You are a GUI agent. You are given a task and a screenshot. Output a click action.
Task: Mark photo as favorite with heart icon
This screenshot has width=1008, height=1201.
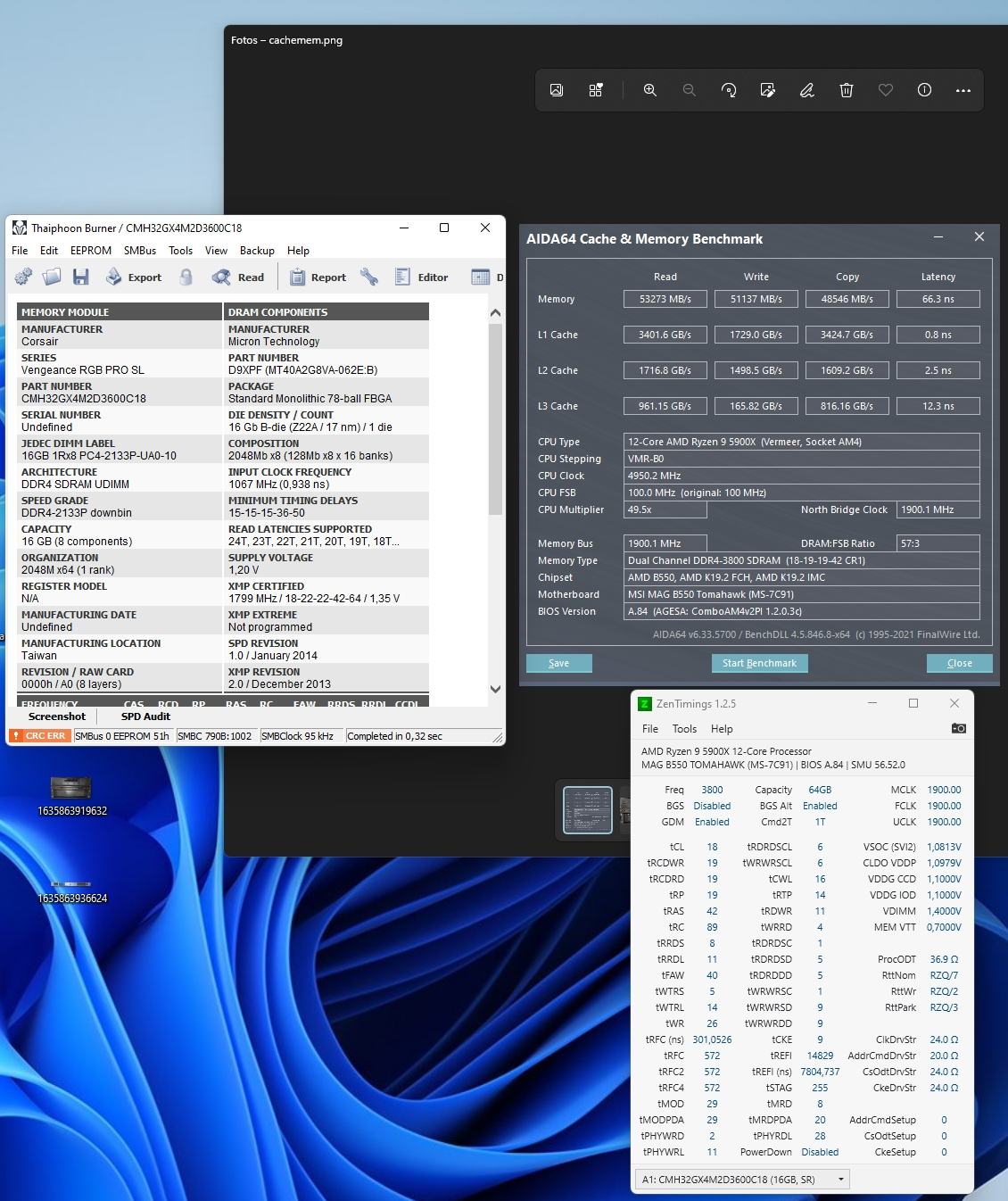pos(886,90)
